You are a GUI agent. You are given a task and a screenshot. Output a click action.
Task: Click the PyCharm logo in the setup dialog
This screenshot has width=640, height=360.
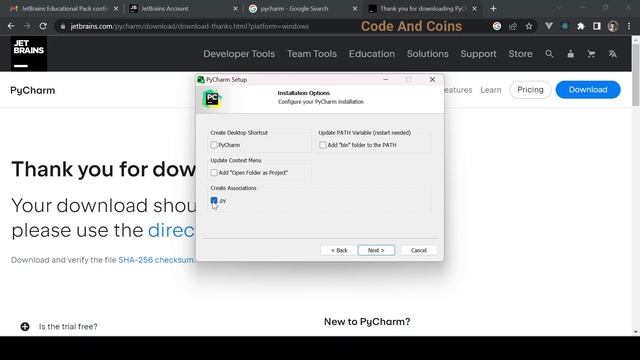212,99
